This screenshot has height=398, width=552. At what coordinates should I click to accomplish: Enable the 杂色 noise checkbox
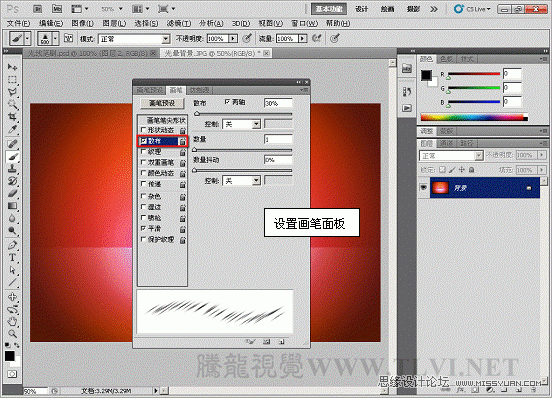pos(143,196)
